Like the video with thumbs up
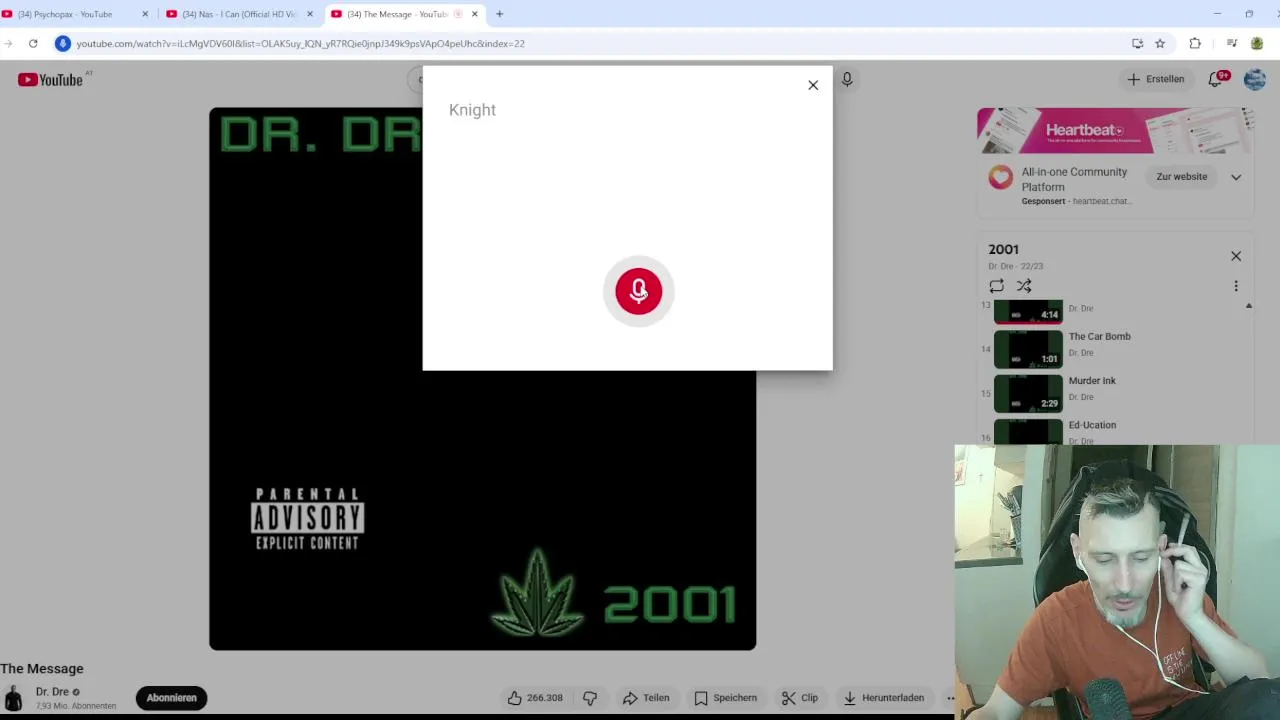Image resolution: width=1280 pixels, height=720 pixels. [535, 698]
